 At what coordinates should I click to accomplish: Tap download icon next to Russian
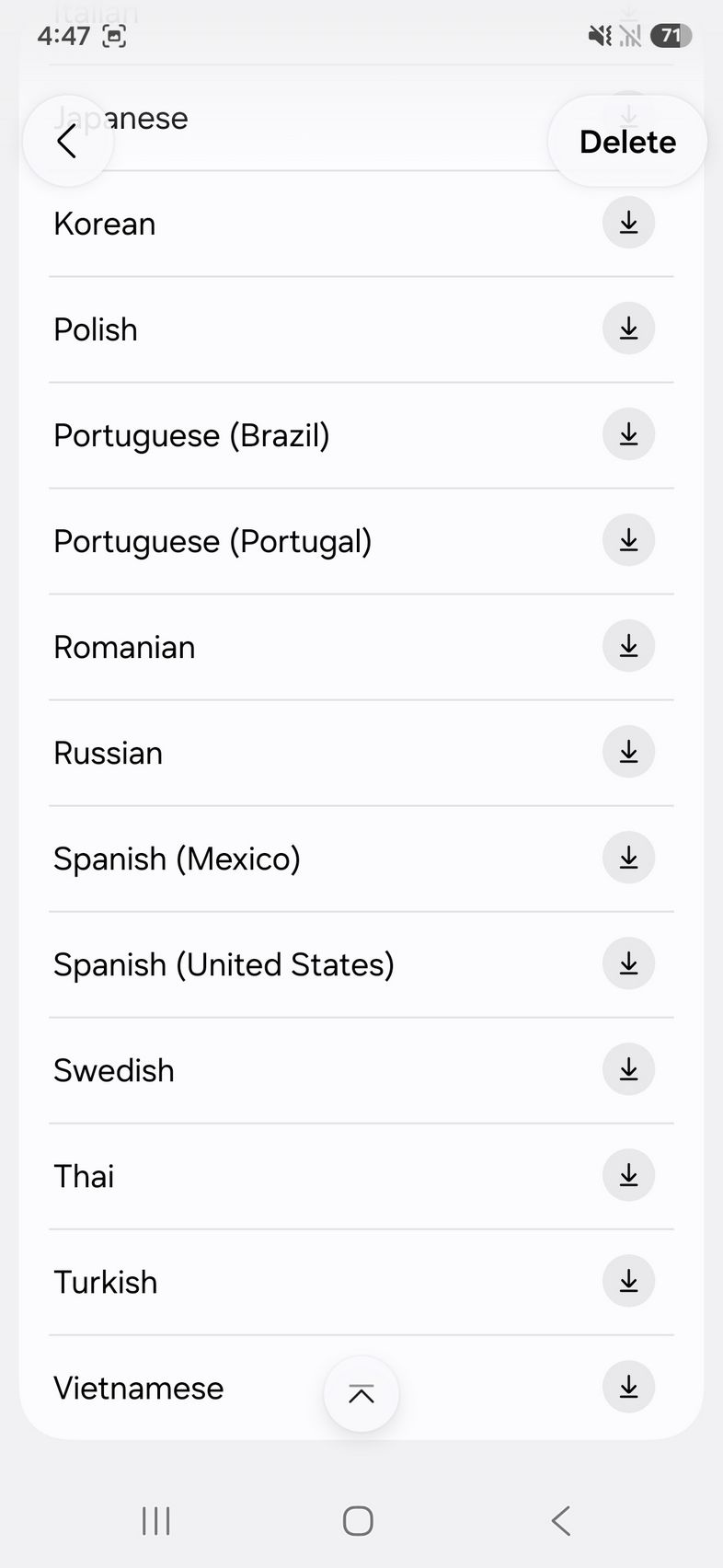[x=628, y=752]
